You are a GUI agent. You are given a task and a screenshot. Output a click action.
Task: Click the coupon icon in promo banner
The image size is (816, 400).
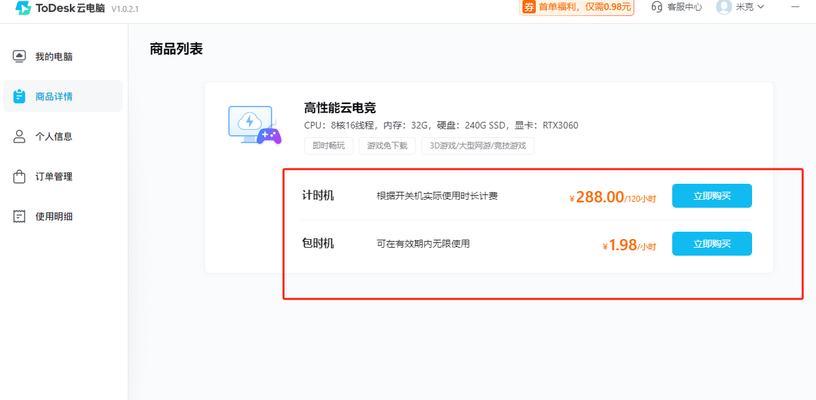click(x=529, y=7)
